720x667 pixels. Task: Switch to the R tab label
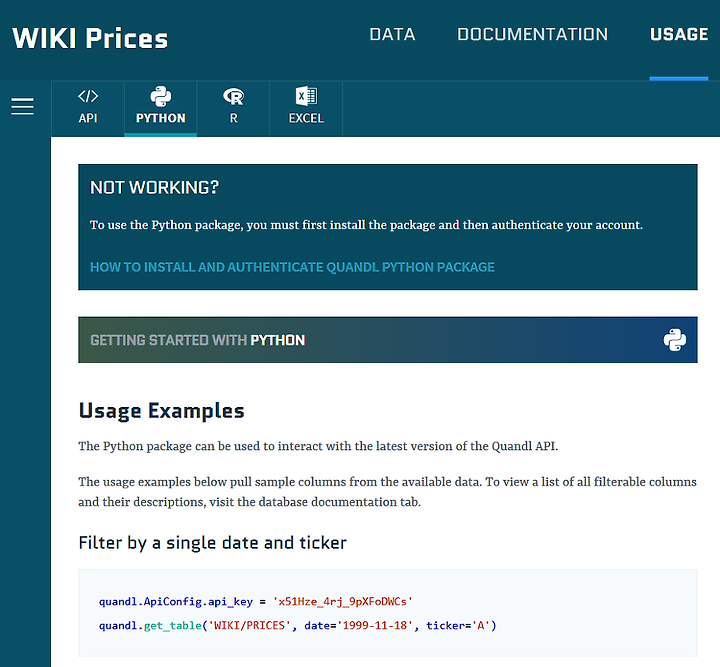pos(234,118)
